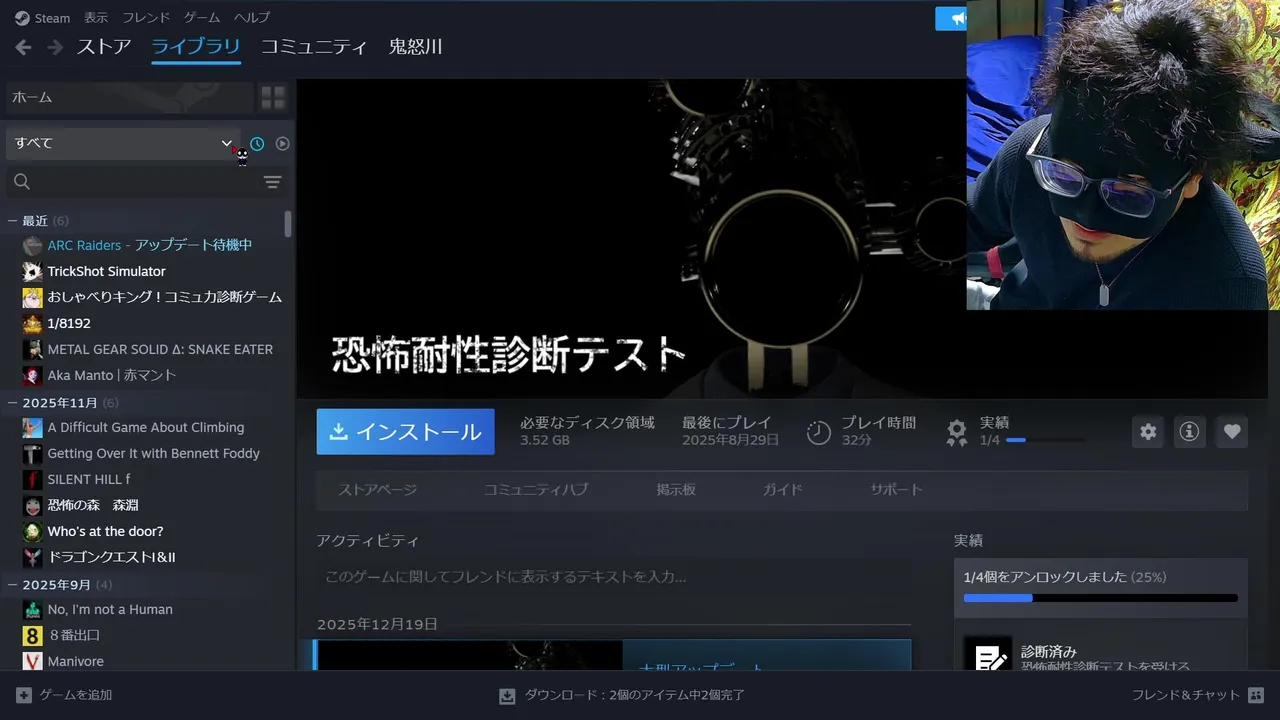Click the 1/8192 game icon
1280x720 pixels.
32,323
